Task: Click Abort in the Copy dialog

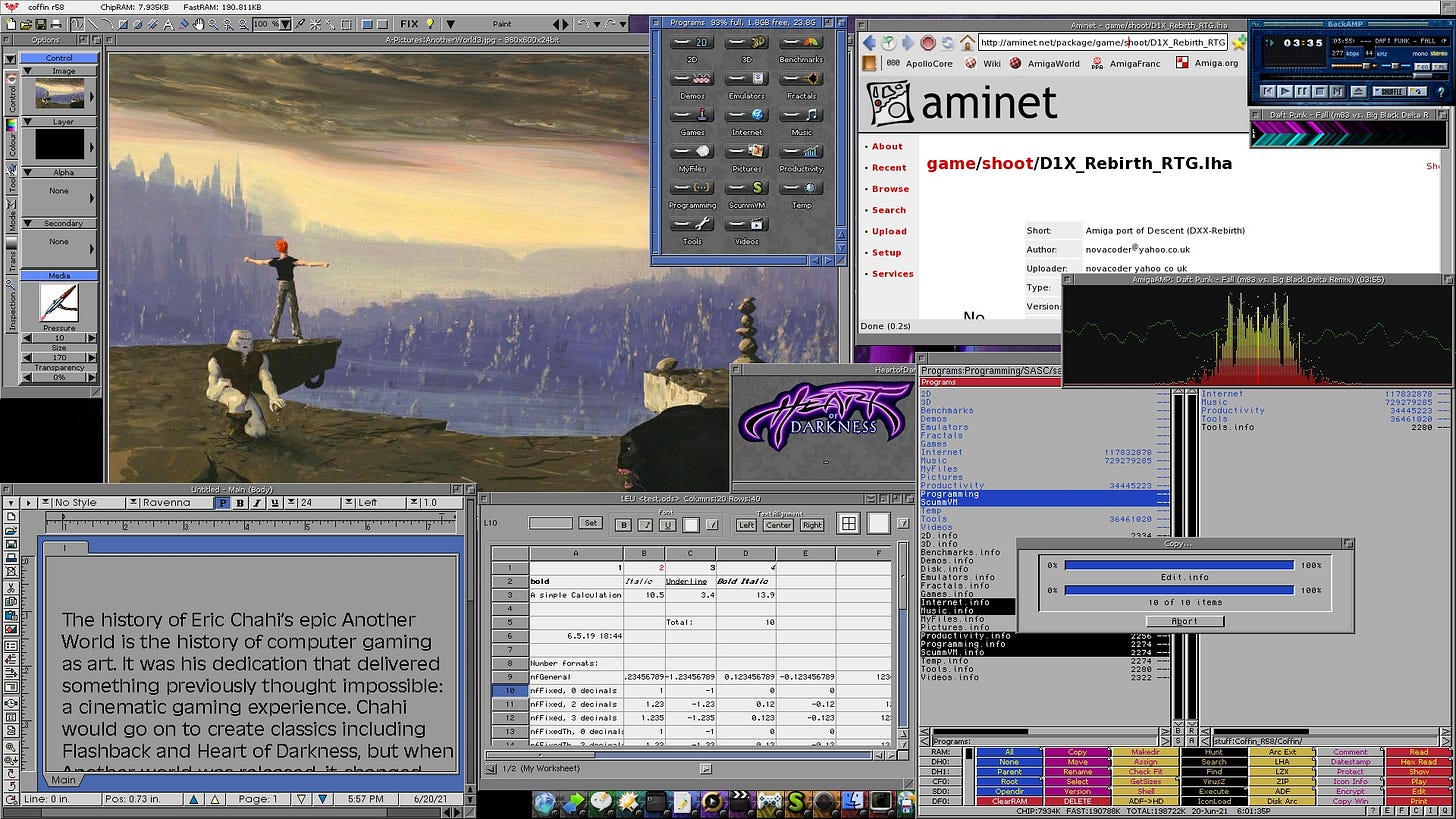Action: [1185, 621]
